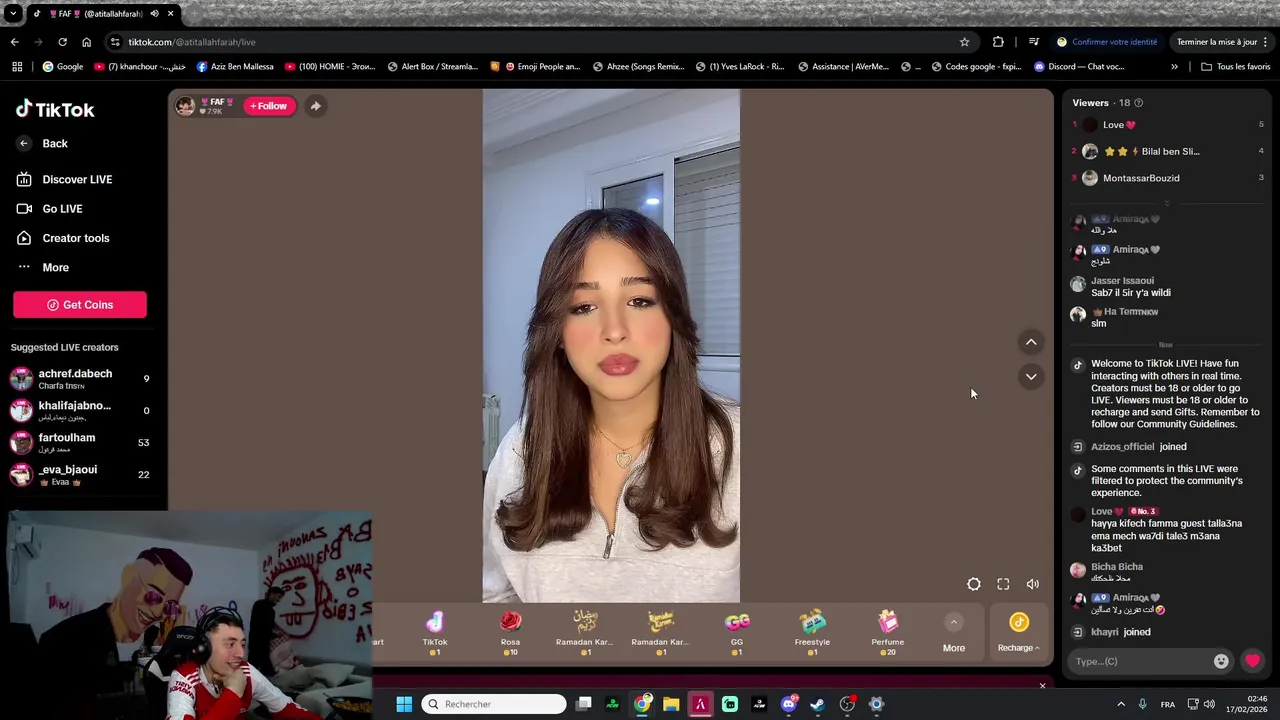Go to previous LIVE with up chevron
The image size is (1280, 720).
tap(1031, 342)
